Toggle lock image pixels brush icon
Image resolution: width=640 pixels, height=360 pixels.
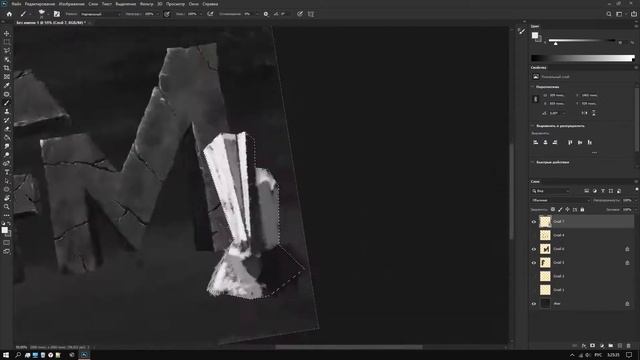coord(560,209)
